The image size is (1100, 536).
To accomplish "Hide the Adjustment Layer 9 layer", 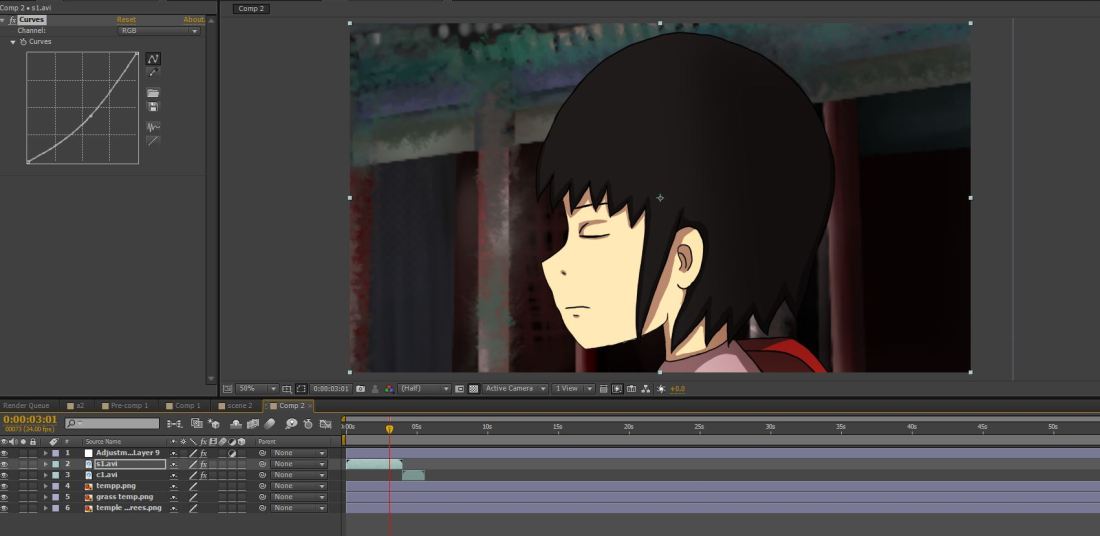I will click(4, 453).
